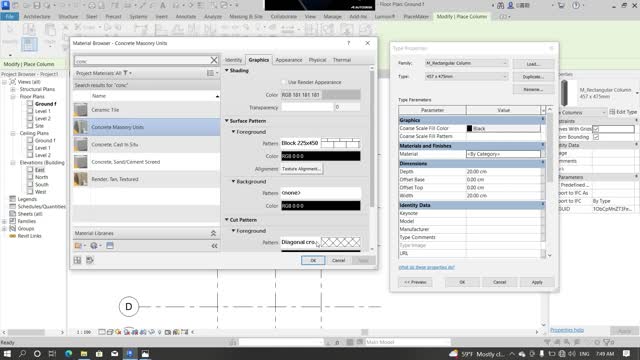The image size is (640, 360).
Task: Toggle checkbox next to Level 1 floor plan
Action: [30, 111]
